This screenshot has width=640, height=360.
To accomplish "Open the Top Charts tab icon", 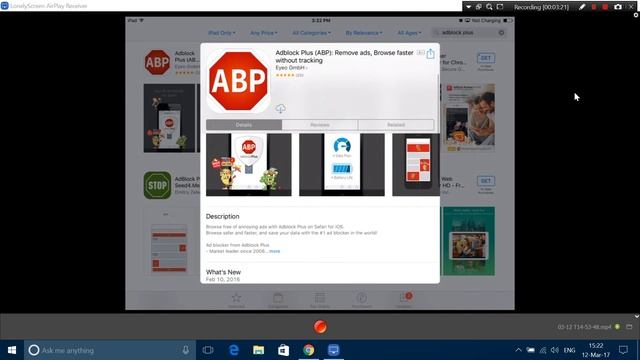I will [320, 300].
